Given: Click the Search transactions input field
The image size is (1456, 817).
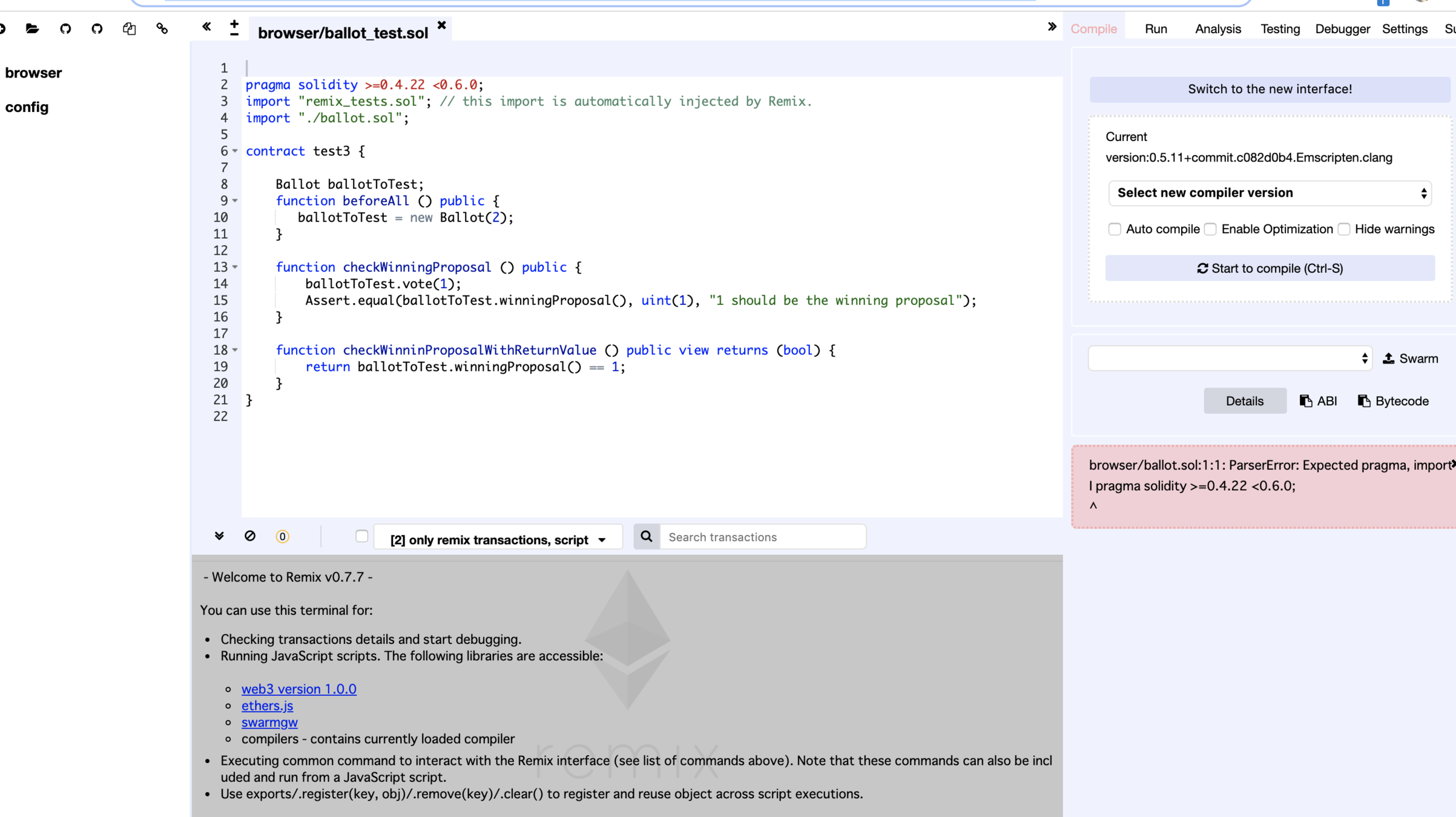Looking at the screenshot, I should (x=762, y=537).
